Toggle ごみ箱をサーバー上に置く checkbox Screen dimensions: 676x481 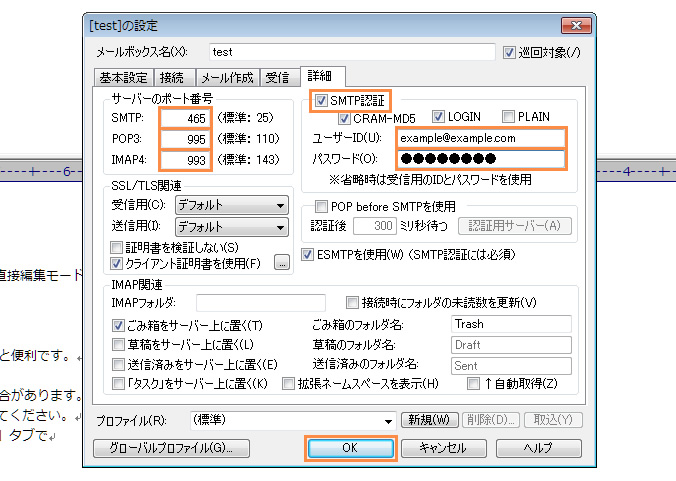[118, 325]
